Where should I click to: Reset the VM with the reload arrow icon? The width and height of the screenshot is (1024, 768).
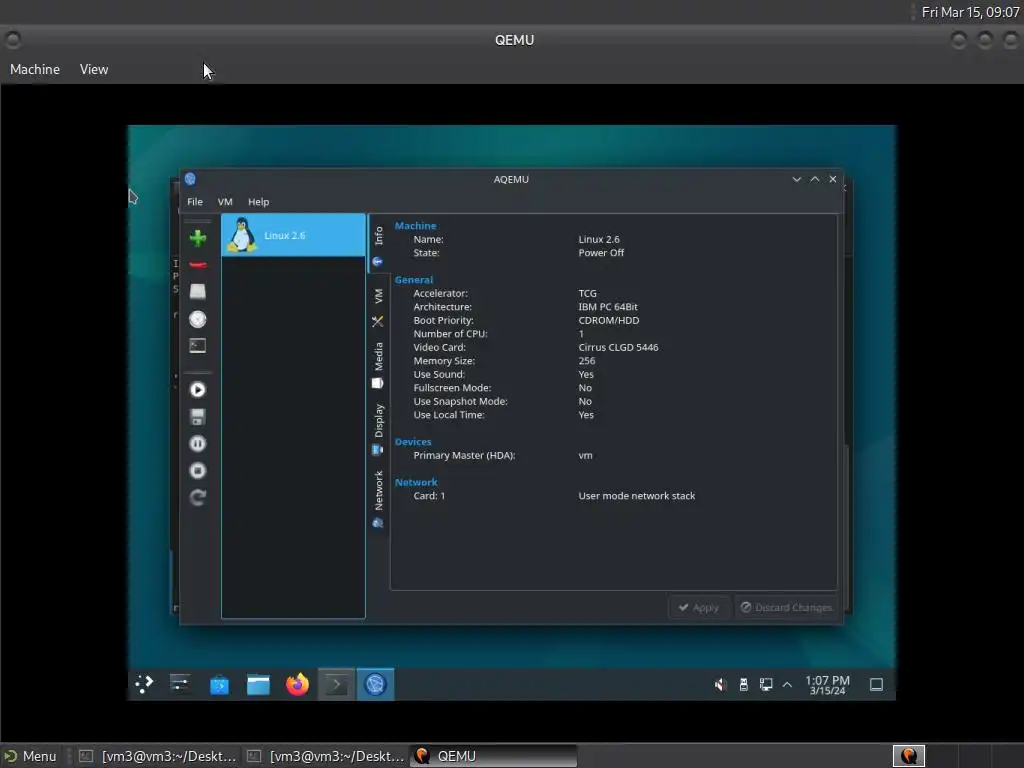198,498
